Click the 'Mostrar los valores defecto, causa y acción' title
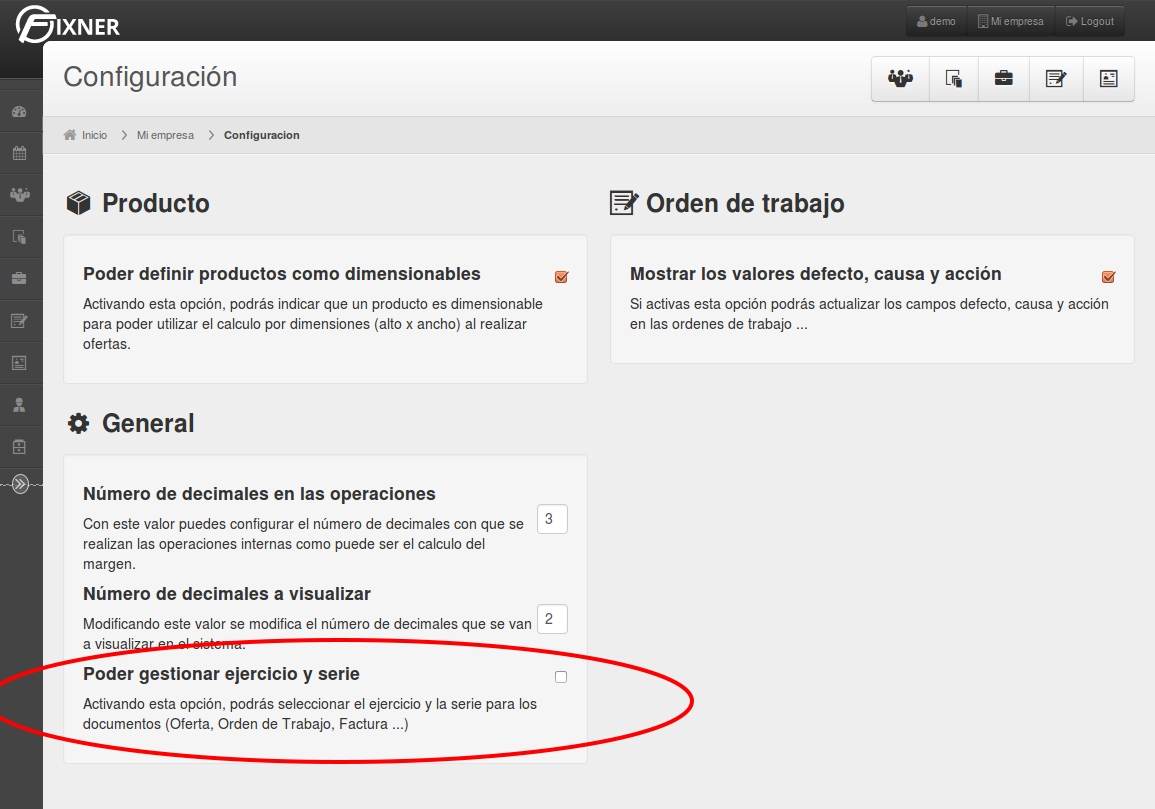 click(815, 274)
